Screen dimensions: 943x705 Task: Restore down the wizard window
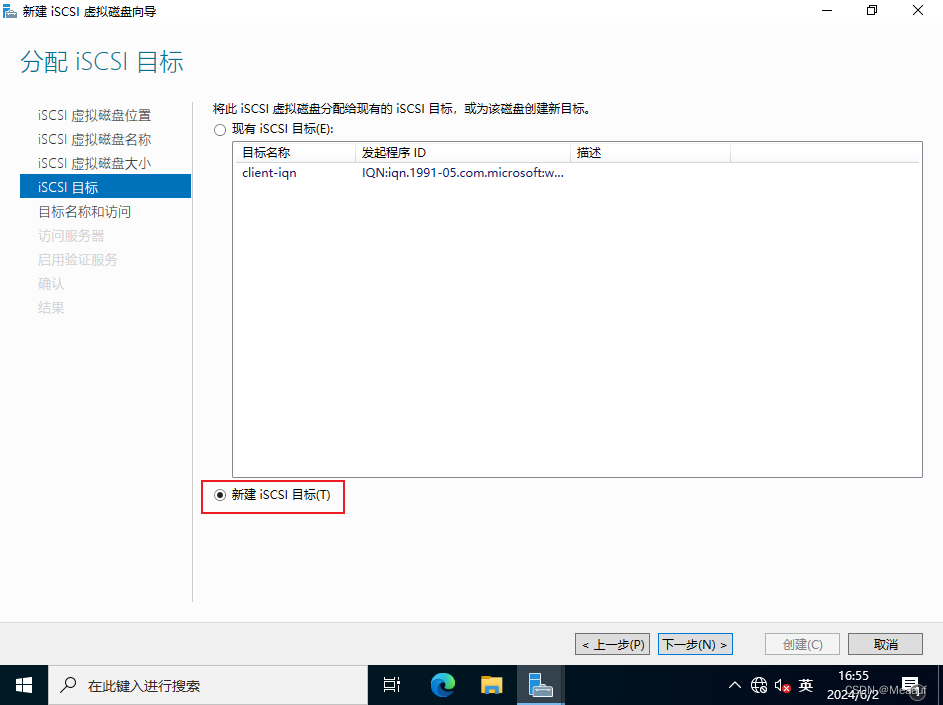872,11
